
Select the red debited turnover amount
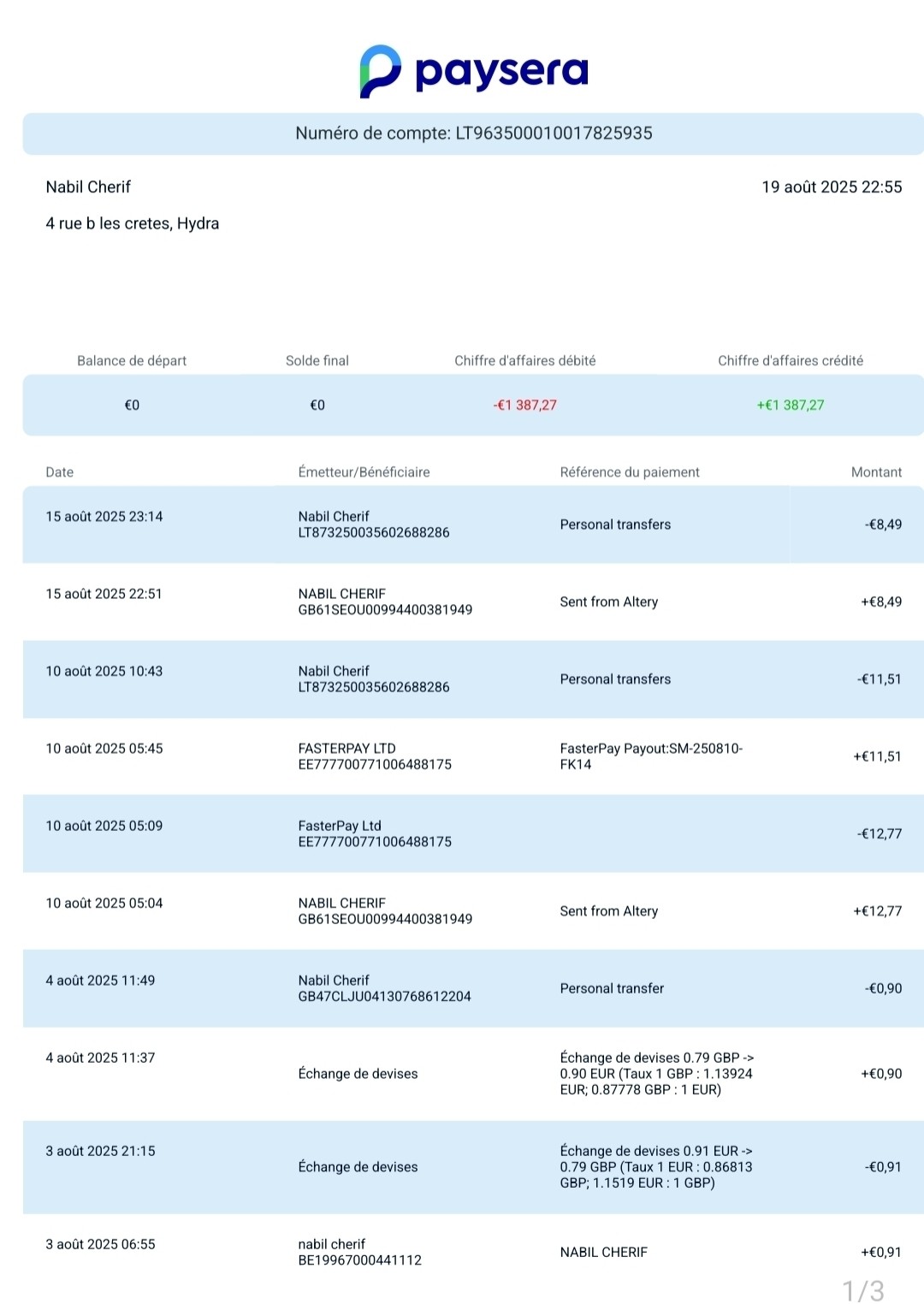coord(525,406)
